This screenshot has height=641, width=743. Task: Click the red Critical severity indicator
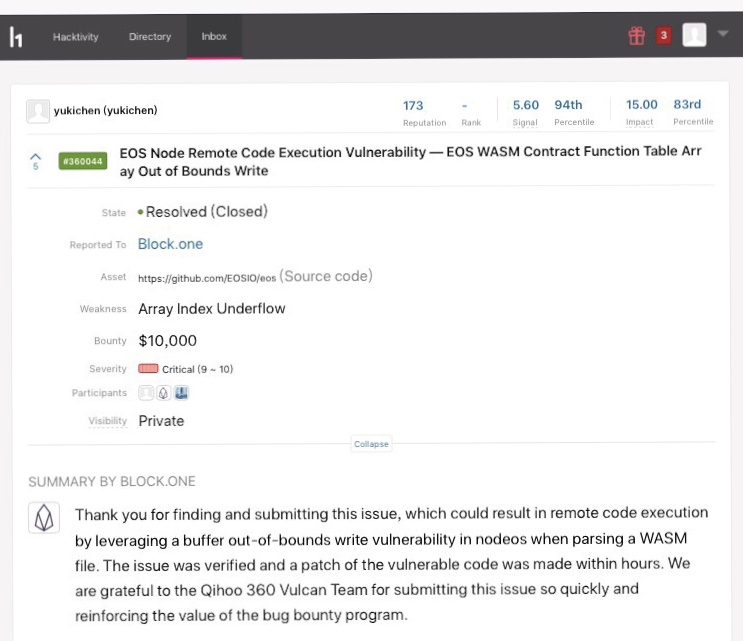click(x=148, y=369)
